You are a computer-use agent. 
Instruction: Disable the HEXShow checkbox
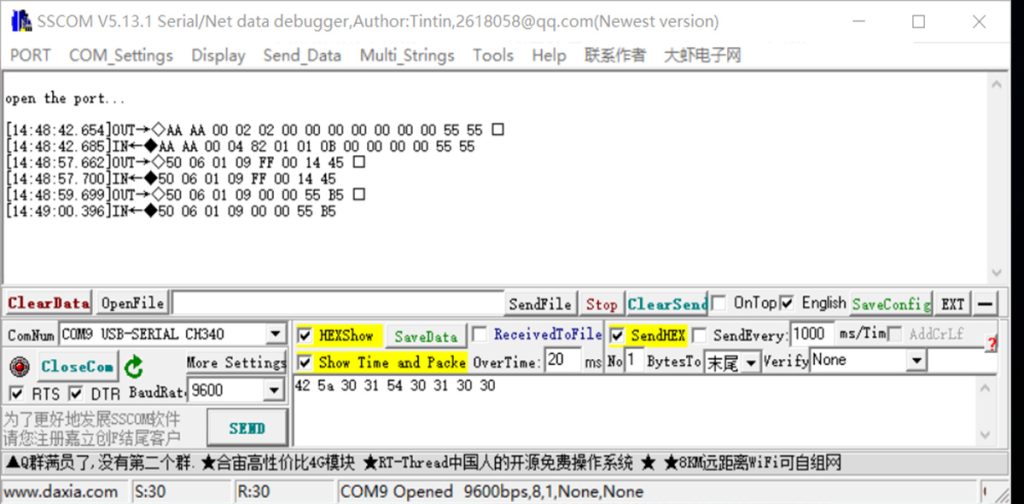305,336
